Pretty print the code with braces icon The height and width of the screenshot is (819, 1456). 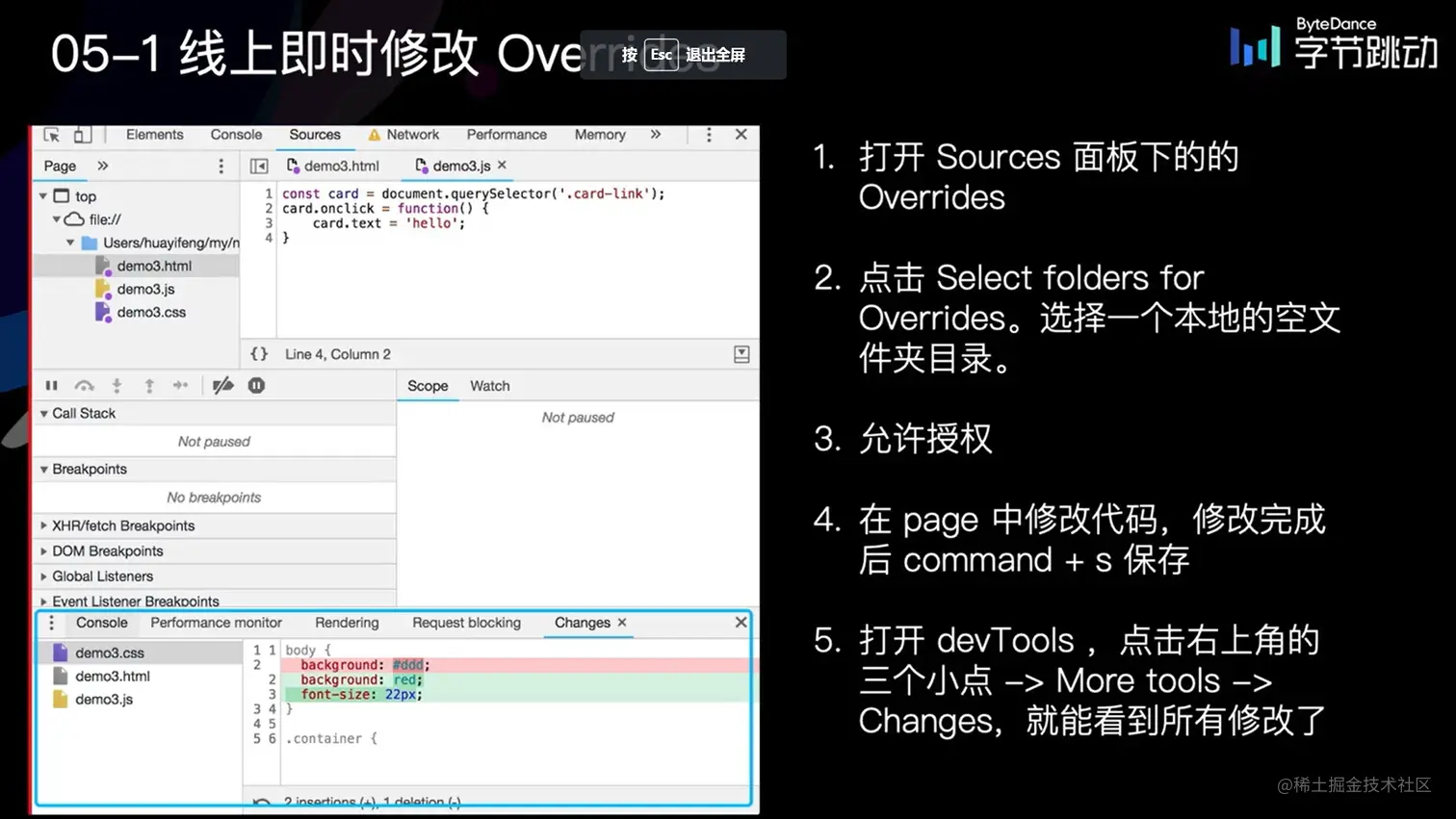click(259, 354)
